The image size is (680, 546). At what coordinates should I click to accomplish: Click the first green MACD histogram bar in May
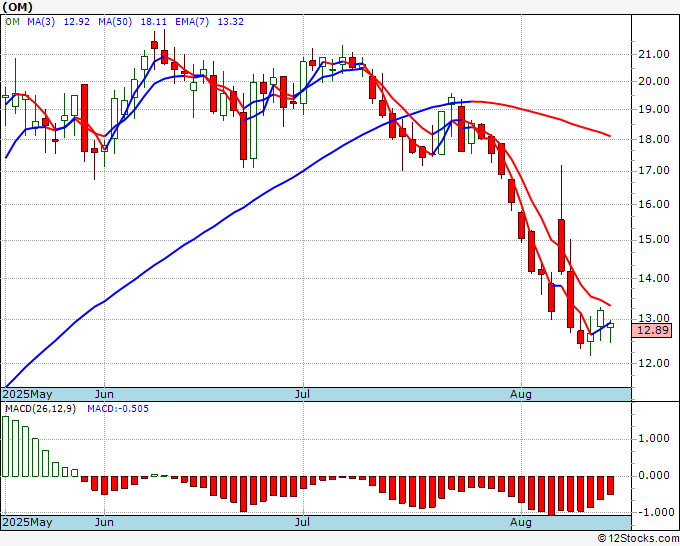(6, 446)
